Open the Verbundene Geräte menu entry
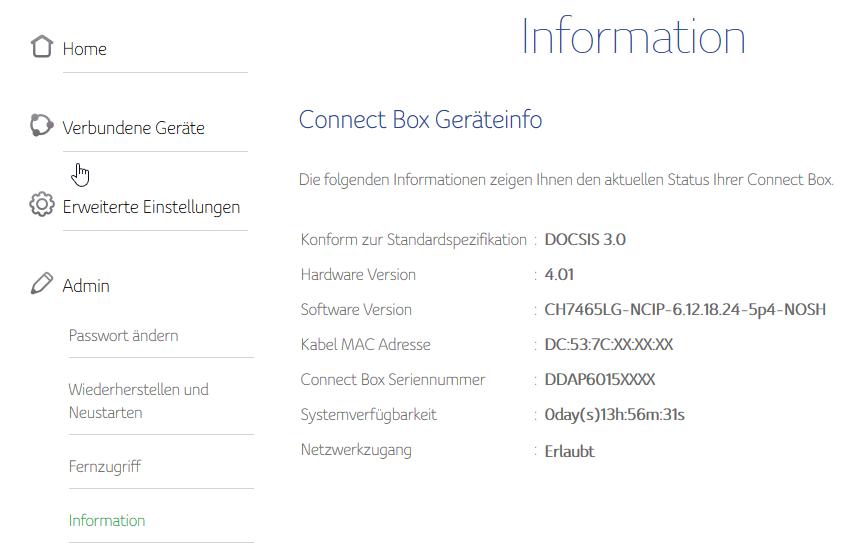 coord(133,128)
